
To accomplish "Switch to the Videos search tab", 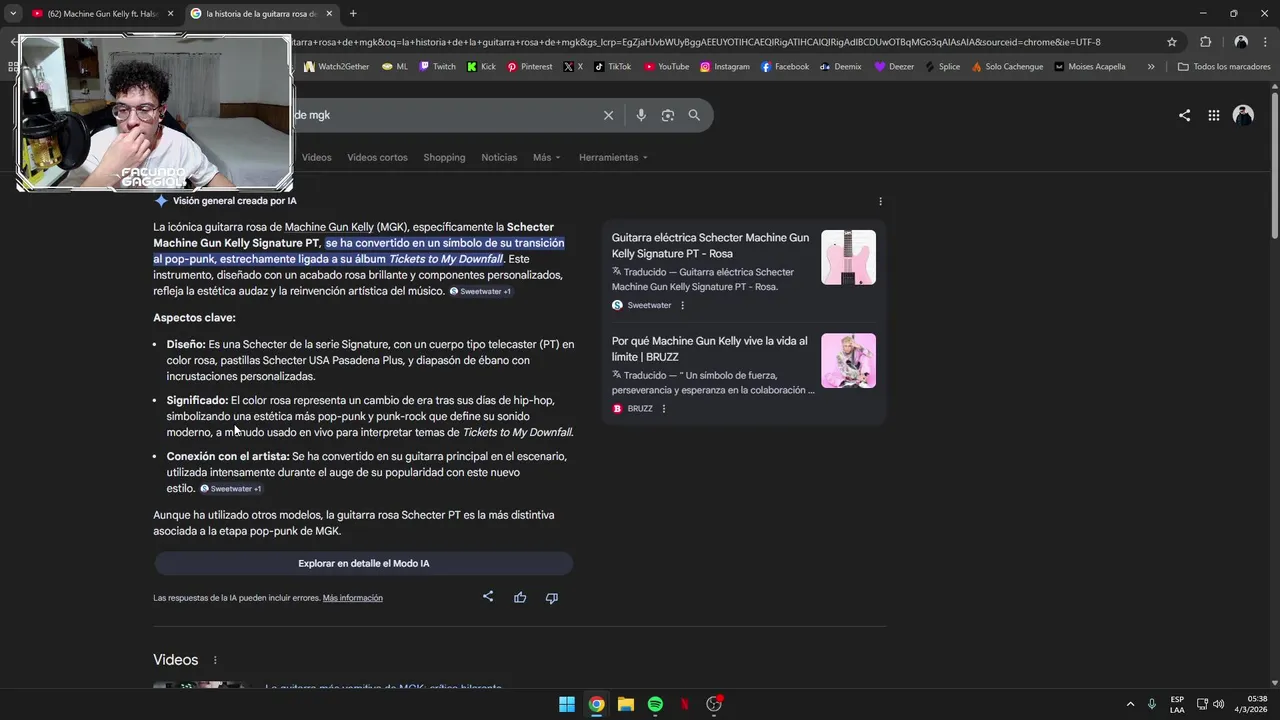I will tap(316, 157).
